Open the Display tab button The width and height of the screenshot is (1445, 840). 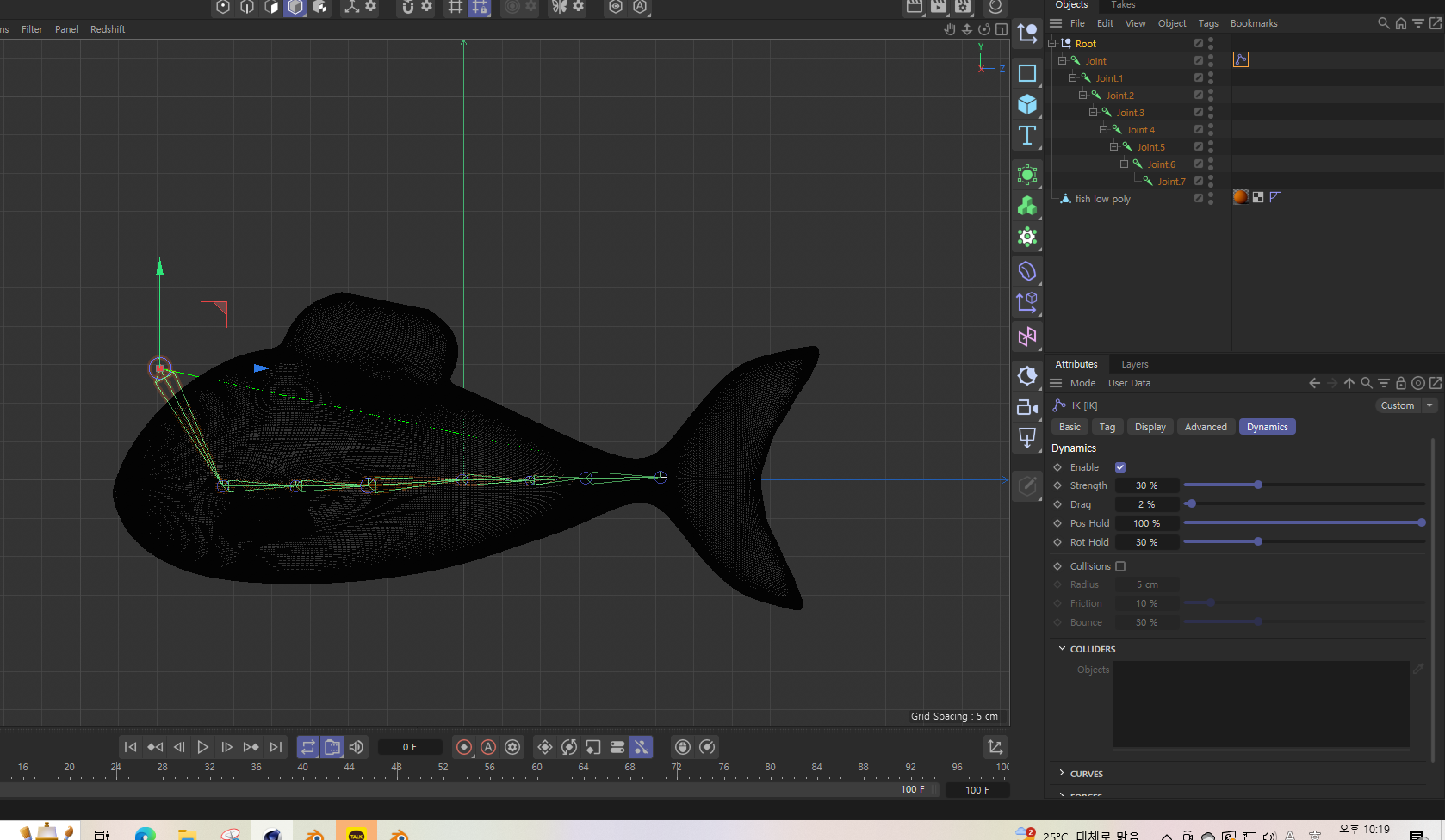(x=1150, y=427)
